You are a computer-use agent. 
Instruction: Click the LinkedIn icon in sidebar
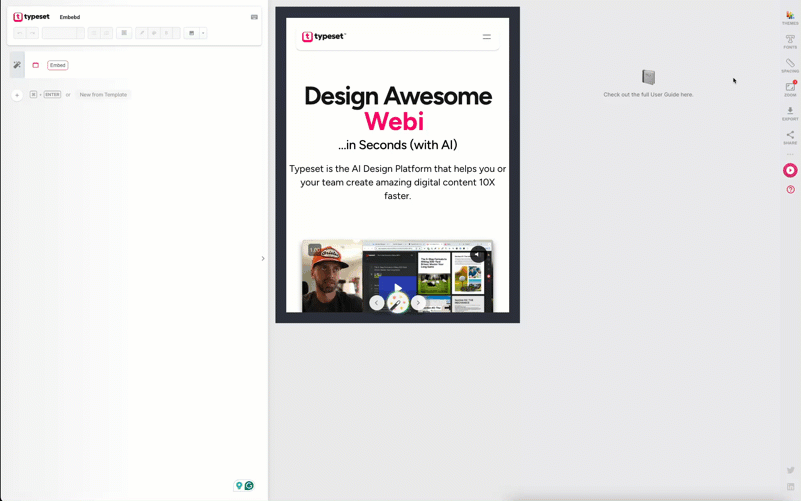[x=790, y=487]
